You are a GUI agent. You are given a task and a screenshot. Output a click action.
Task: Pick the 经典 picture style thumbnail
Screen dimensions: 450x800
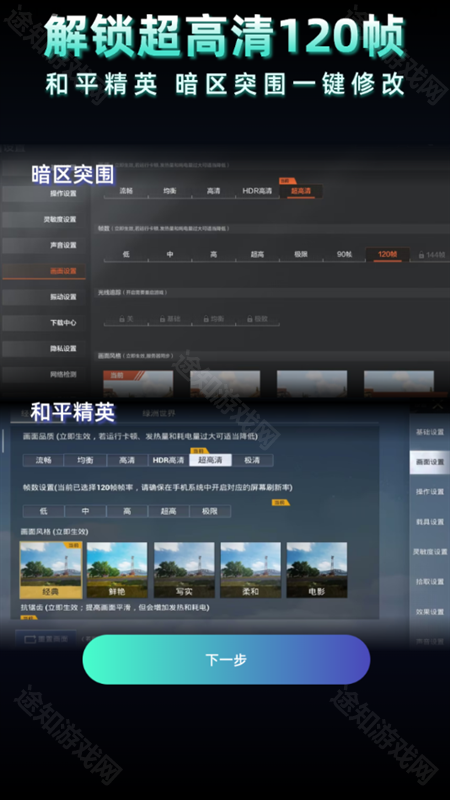[51, 570]
